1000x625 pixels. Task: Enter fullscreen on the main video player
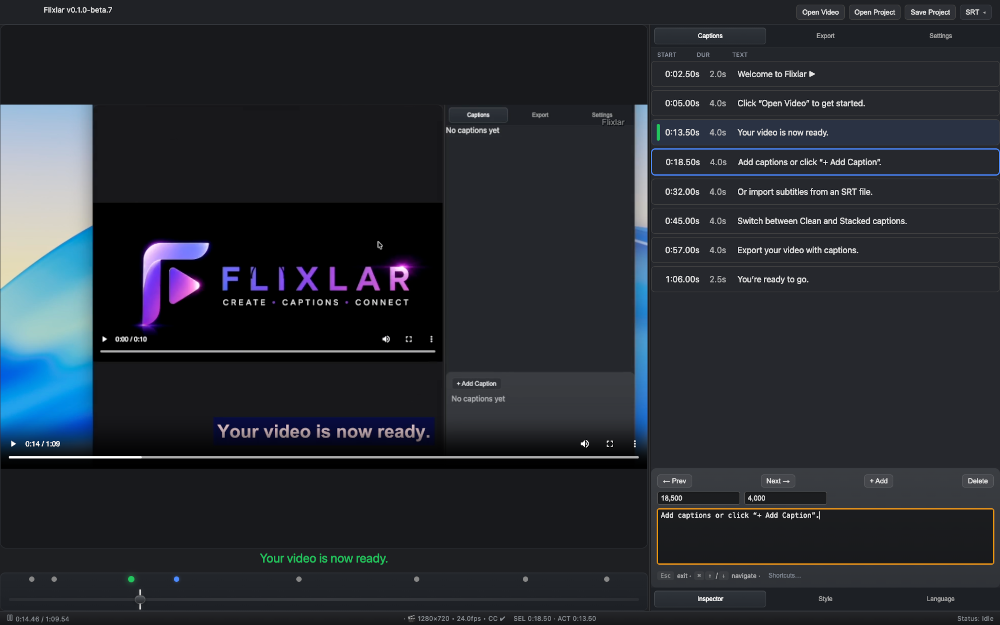pyautogui.click(x=610, y=444)
